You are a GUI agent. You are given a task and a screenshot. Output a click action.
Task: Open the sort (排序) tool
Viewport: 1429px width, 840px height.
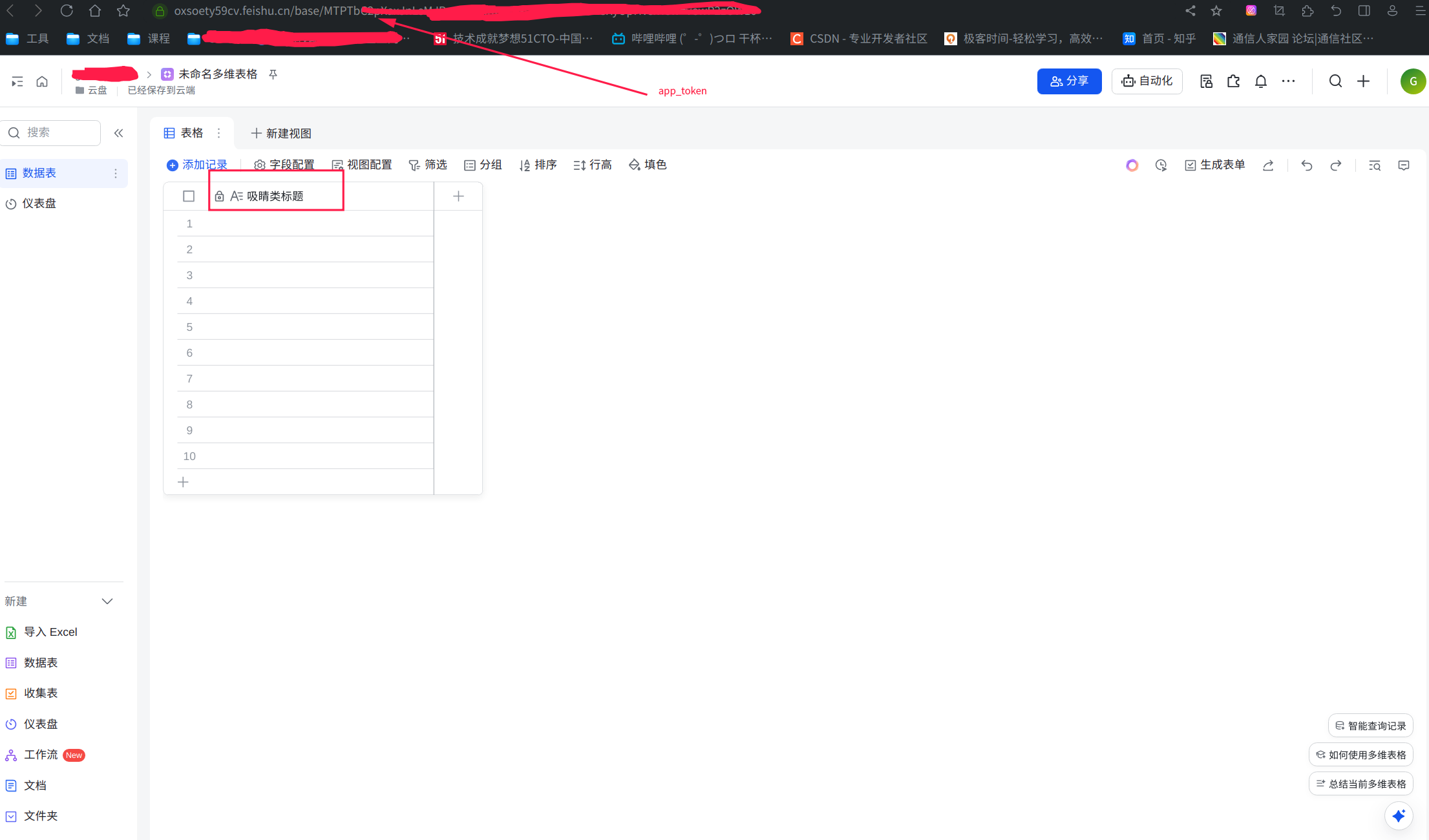point(538,165)
